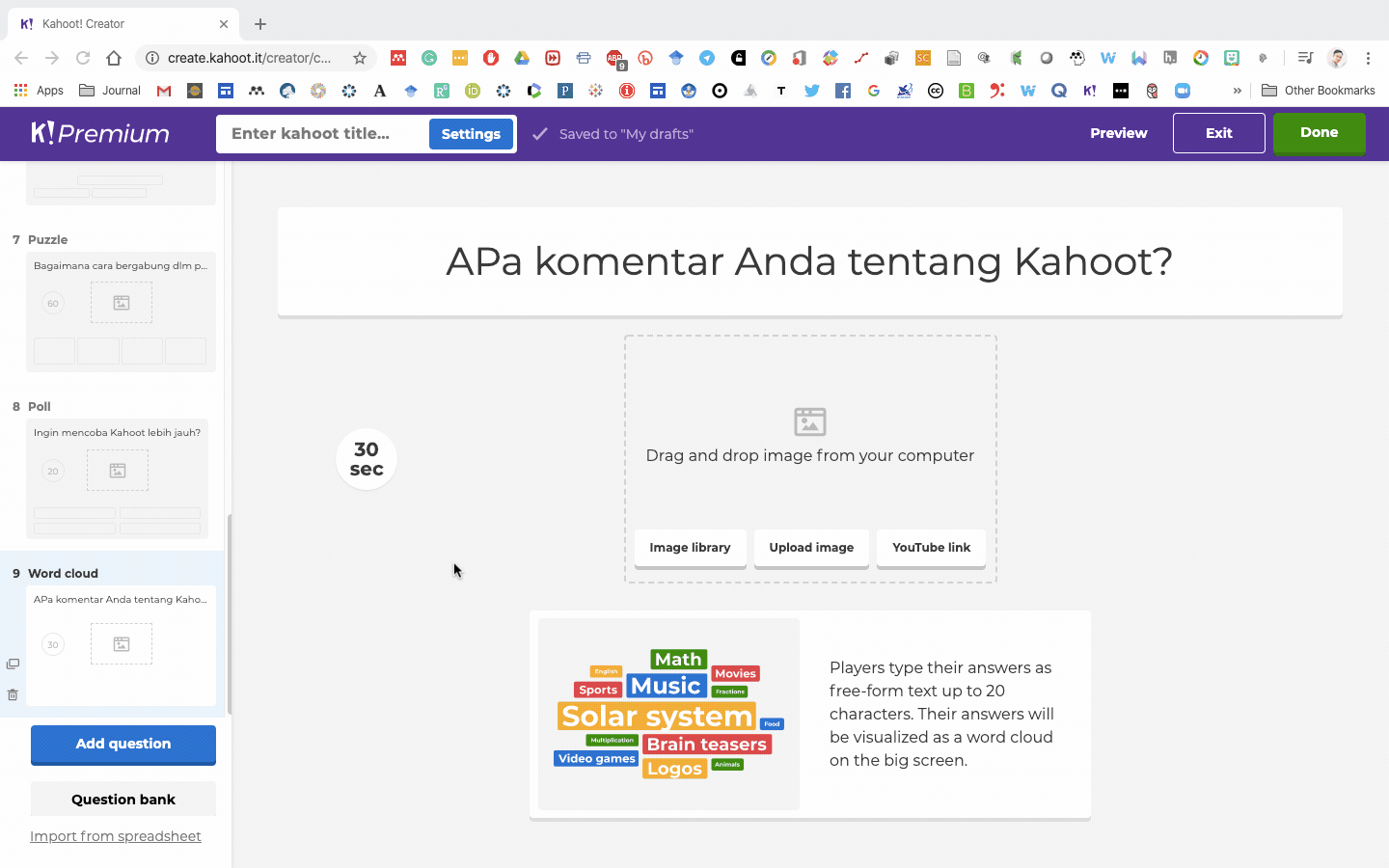
Task: Delete question 9 using the trash icon
Action: click(x=13, y=694)
